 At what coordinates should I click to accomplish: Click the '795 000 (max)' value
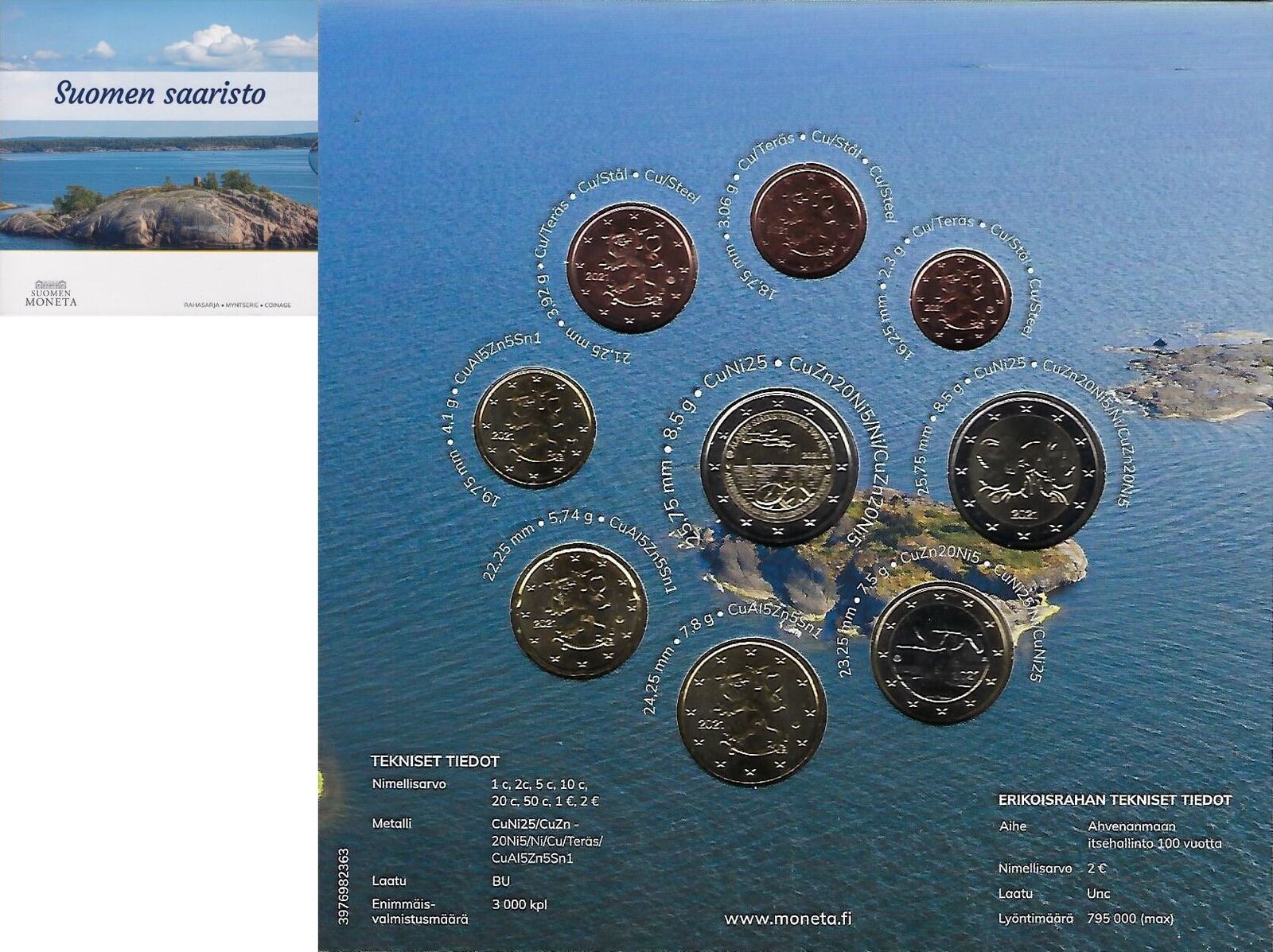[1130, 919]
